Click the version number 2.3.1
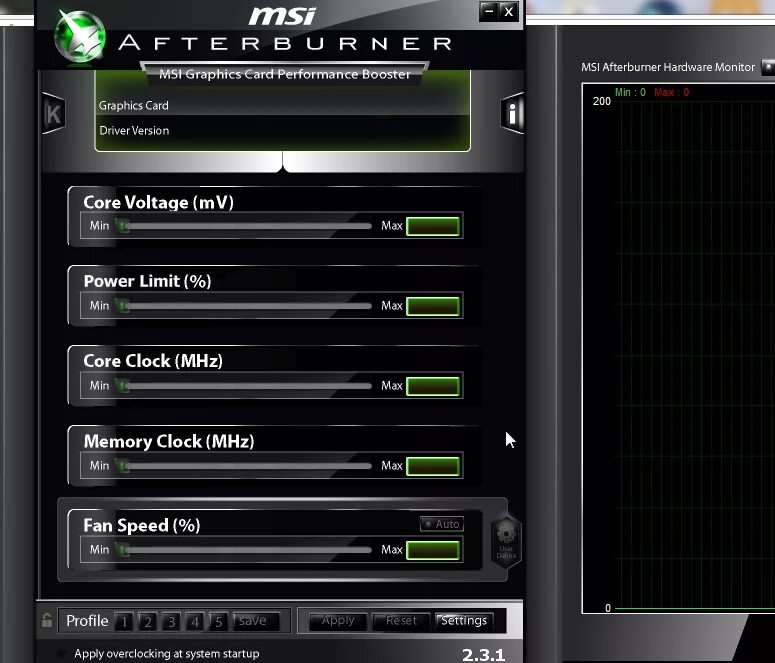The height and width of the screenshot is (663, 775). pos(483,655)
